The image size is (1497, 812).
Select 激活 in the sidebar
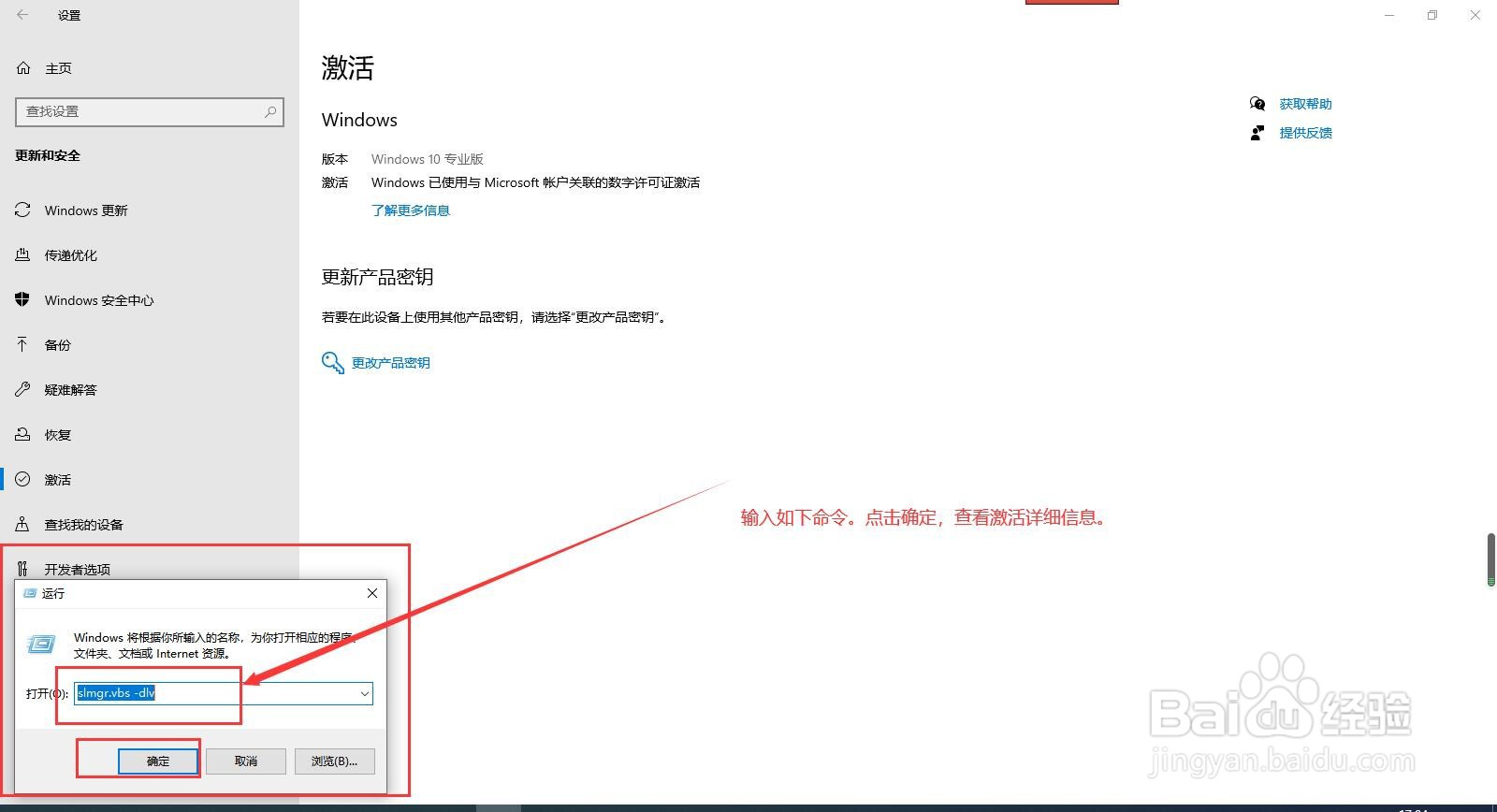pyautogui.click(x=58, y=480)
